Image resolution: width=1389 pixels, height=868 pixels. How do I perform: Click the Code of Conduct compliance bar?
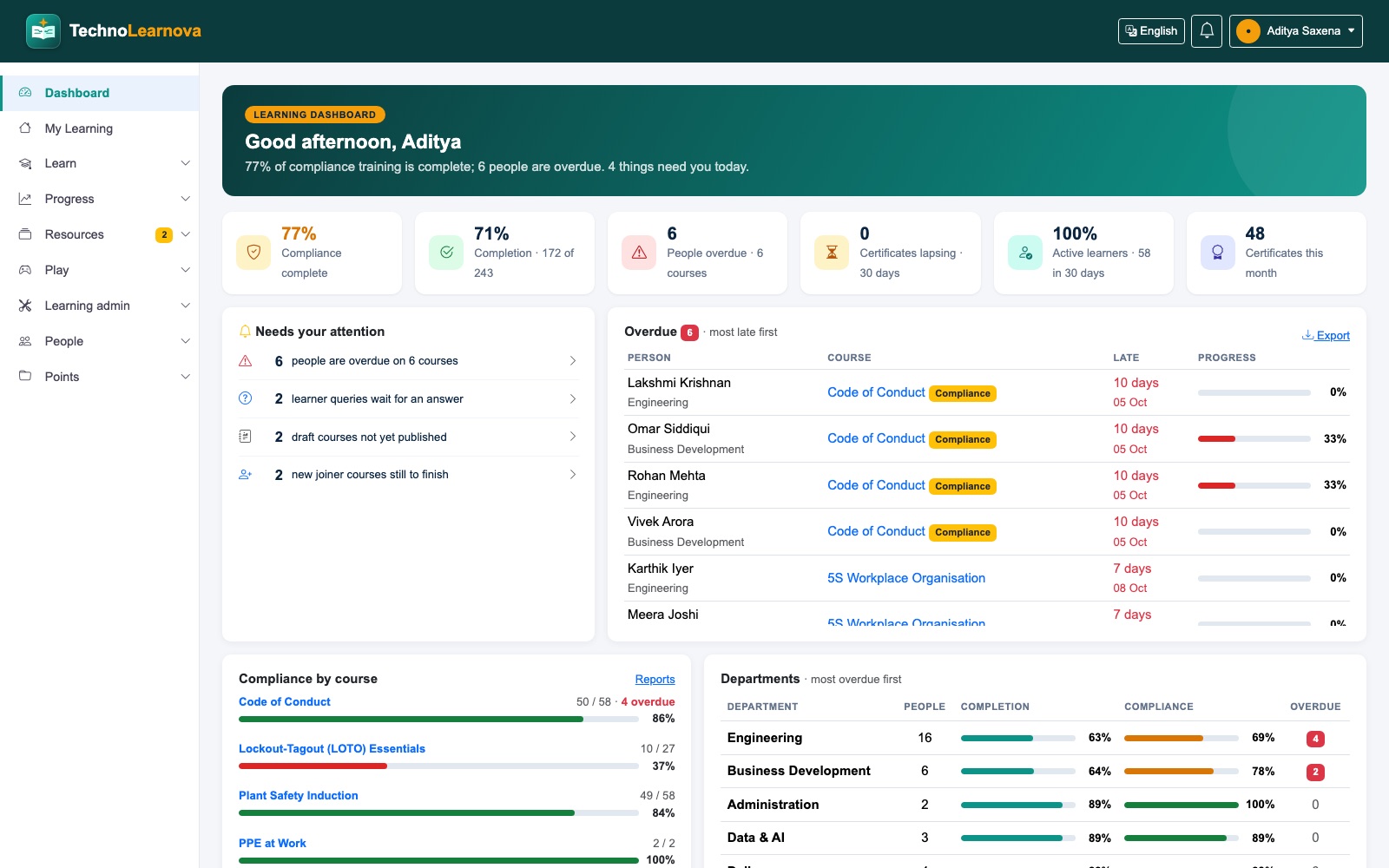tap(438, 720)
